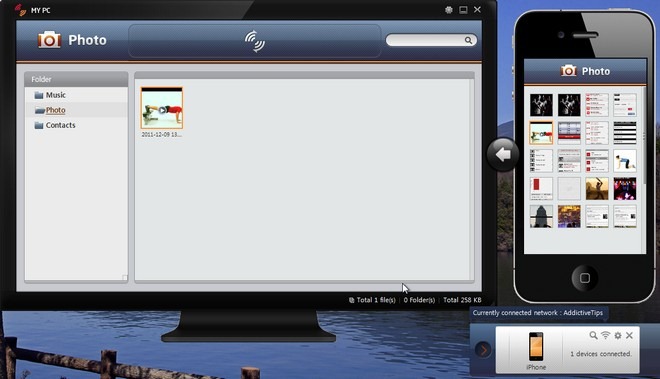Select purple-orange stage photo on iPhone
The height and width of the screenshot is (379, 660).
569,216
